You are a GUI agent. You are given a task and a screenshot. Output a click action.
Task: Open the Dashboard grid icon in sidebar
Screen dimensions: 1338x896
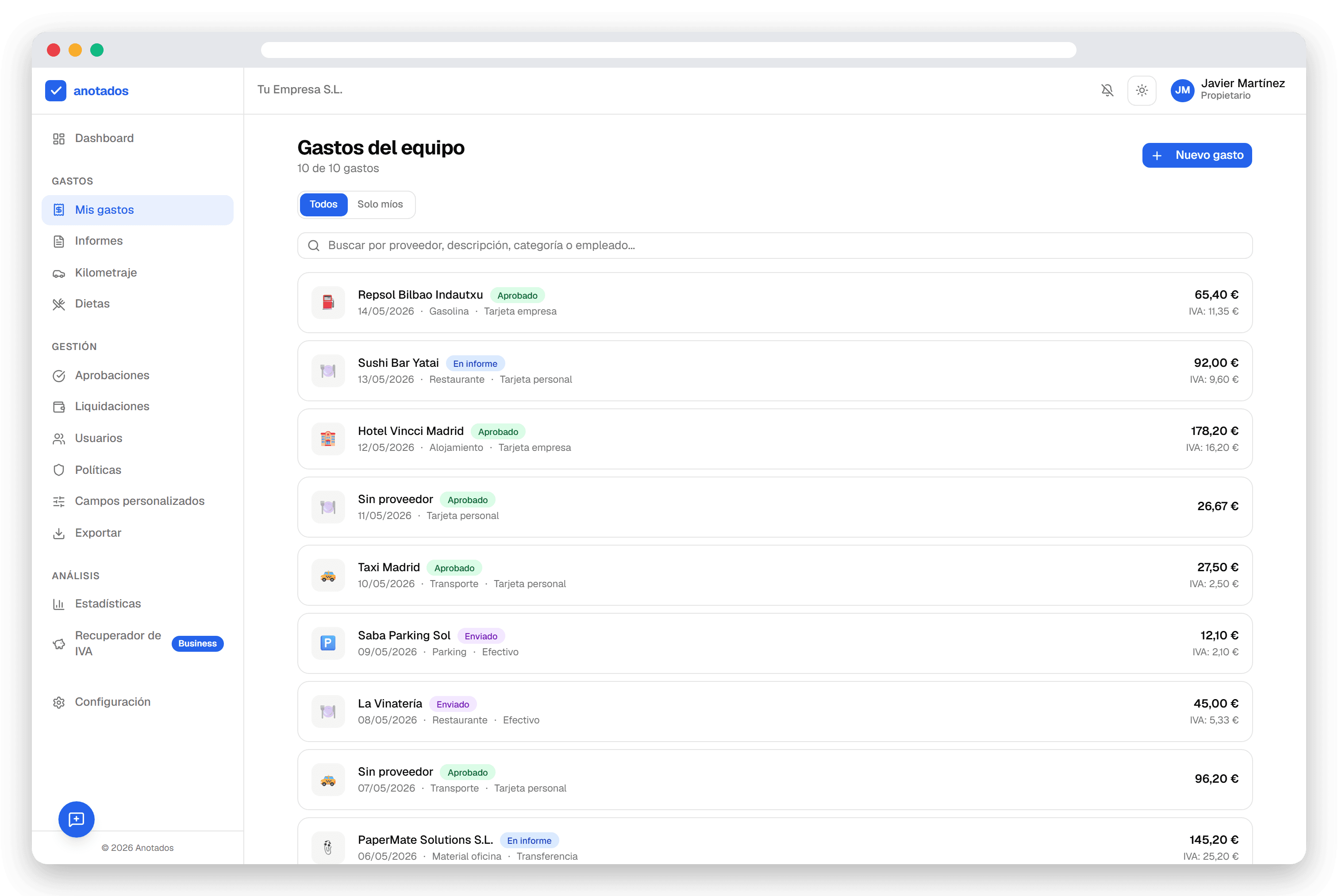pyautogui.click(x=59, y=139)
